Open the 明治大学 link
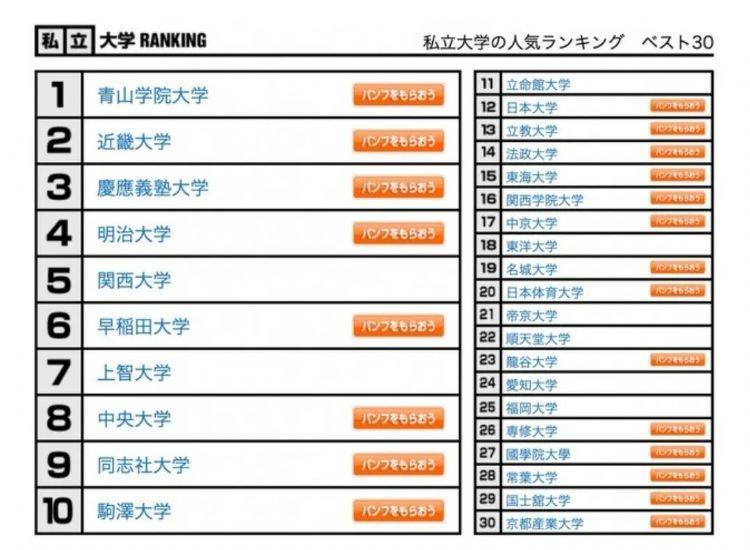Image resolution: width=750 pixels, height=550 pixels. click(x=134, y=234)
